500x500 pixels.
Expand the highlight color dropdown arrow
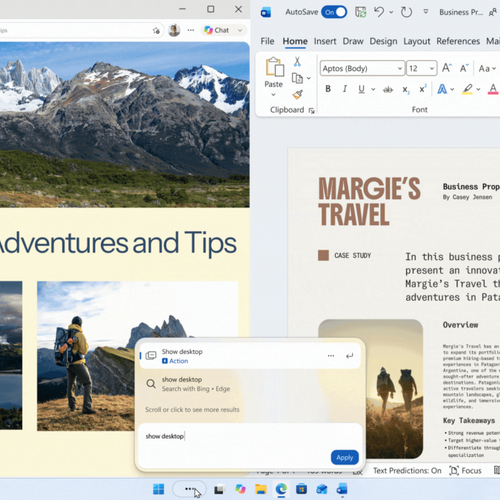point(478,89)
